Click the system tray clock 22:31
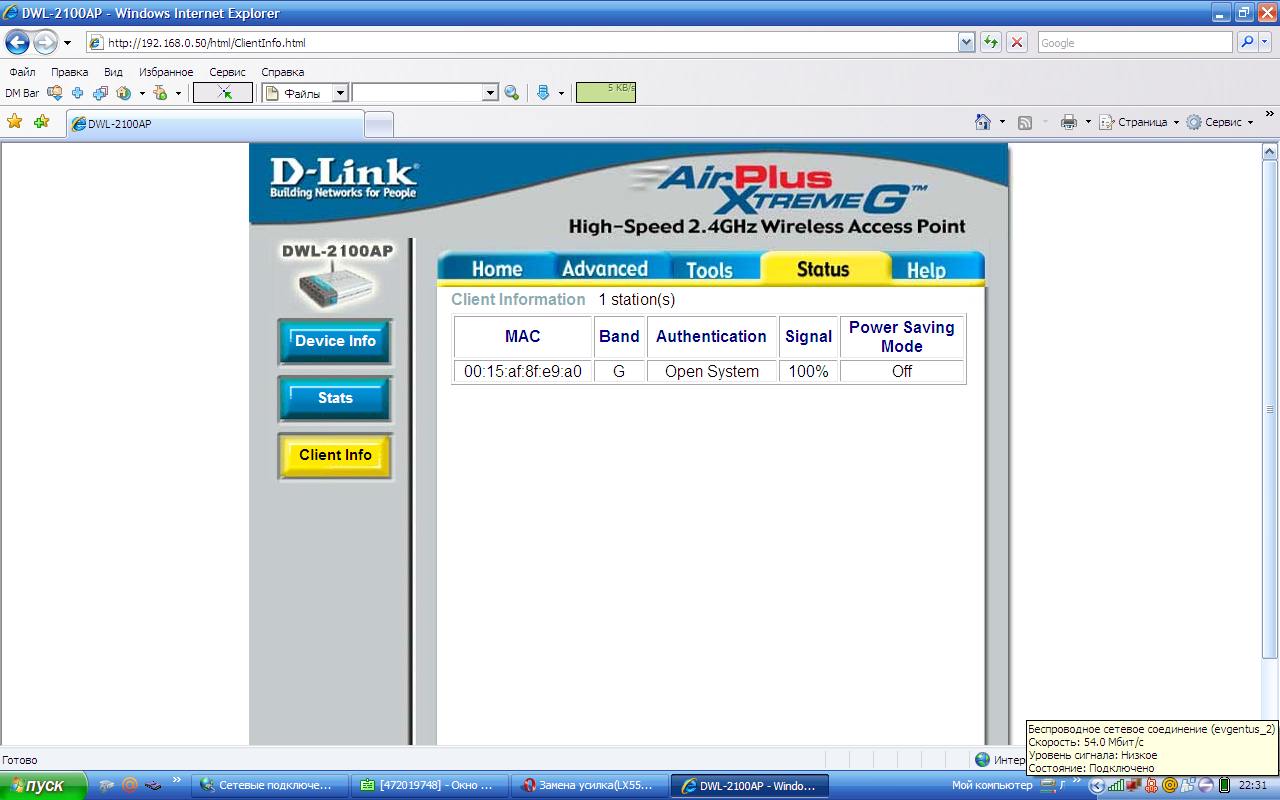The width and height of the screenshot is (1280, 800). (1253, 786)
